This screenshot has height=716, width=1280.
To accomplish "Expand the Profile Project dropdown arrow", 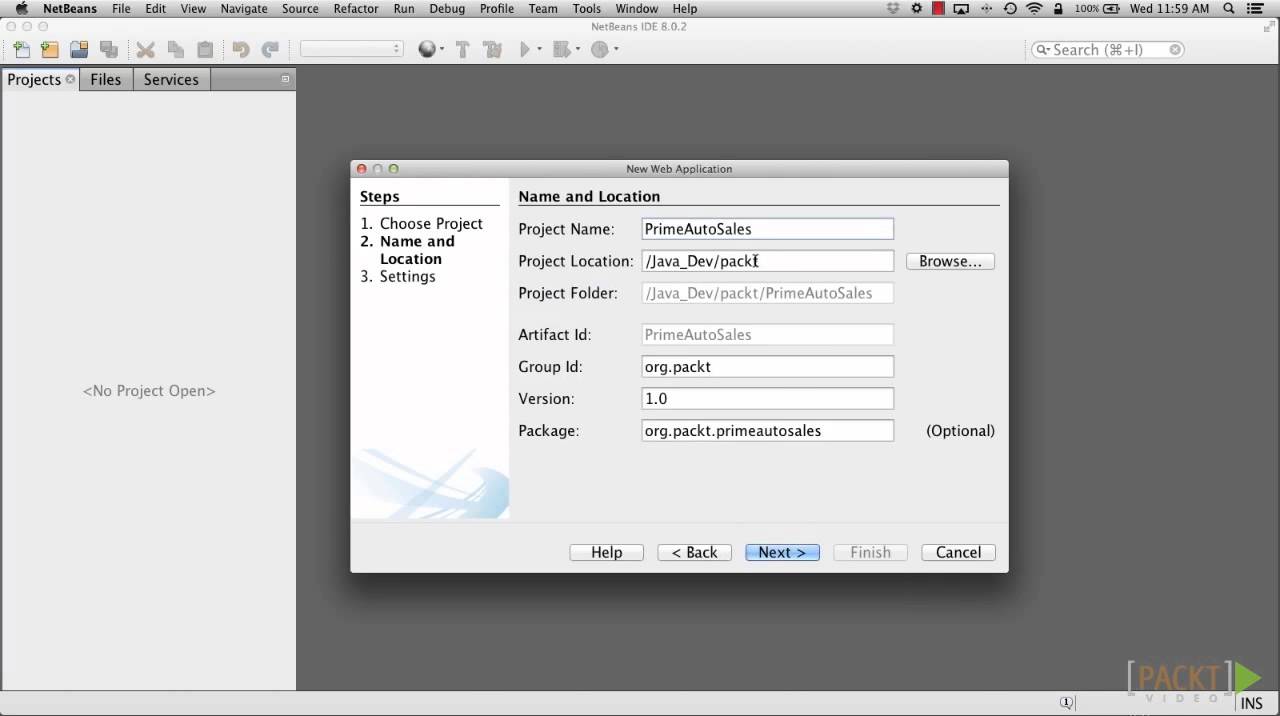I will tap(616, 49).
